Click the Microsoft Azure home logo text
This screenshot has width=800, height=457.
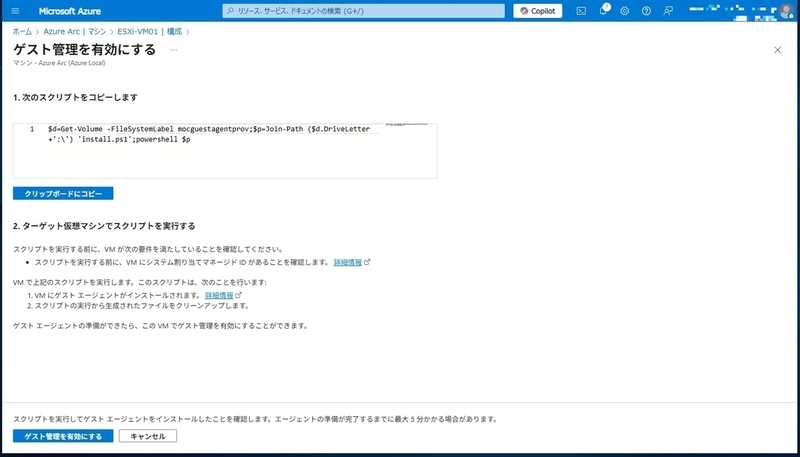(70, 11)
